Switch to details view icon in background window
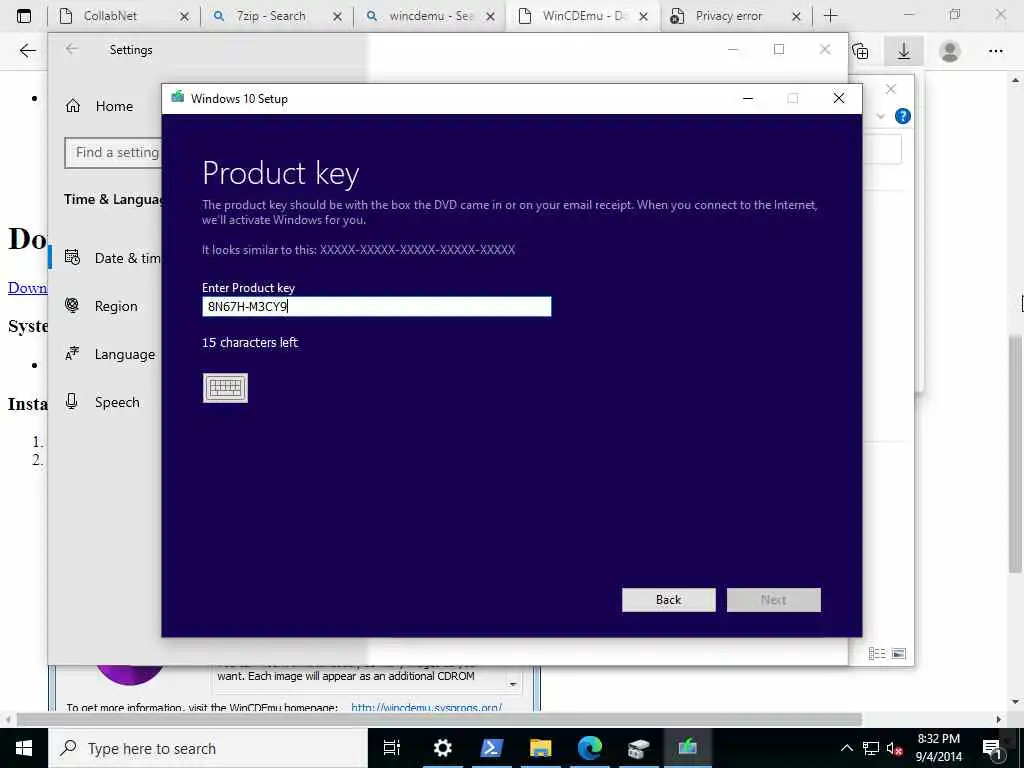The width and height of the screenshot is (1024, 768). tap(877, 654)
